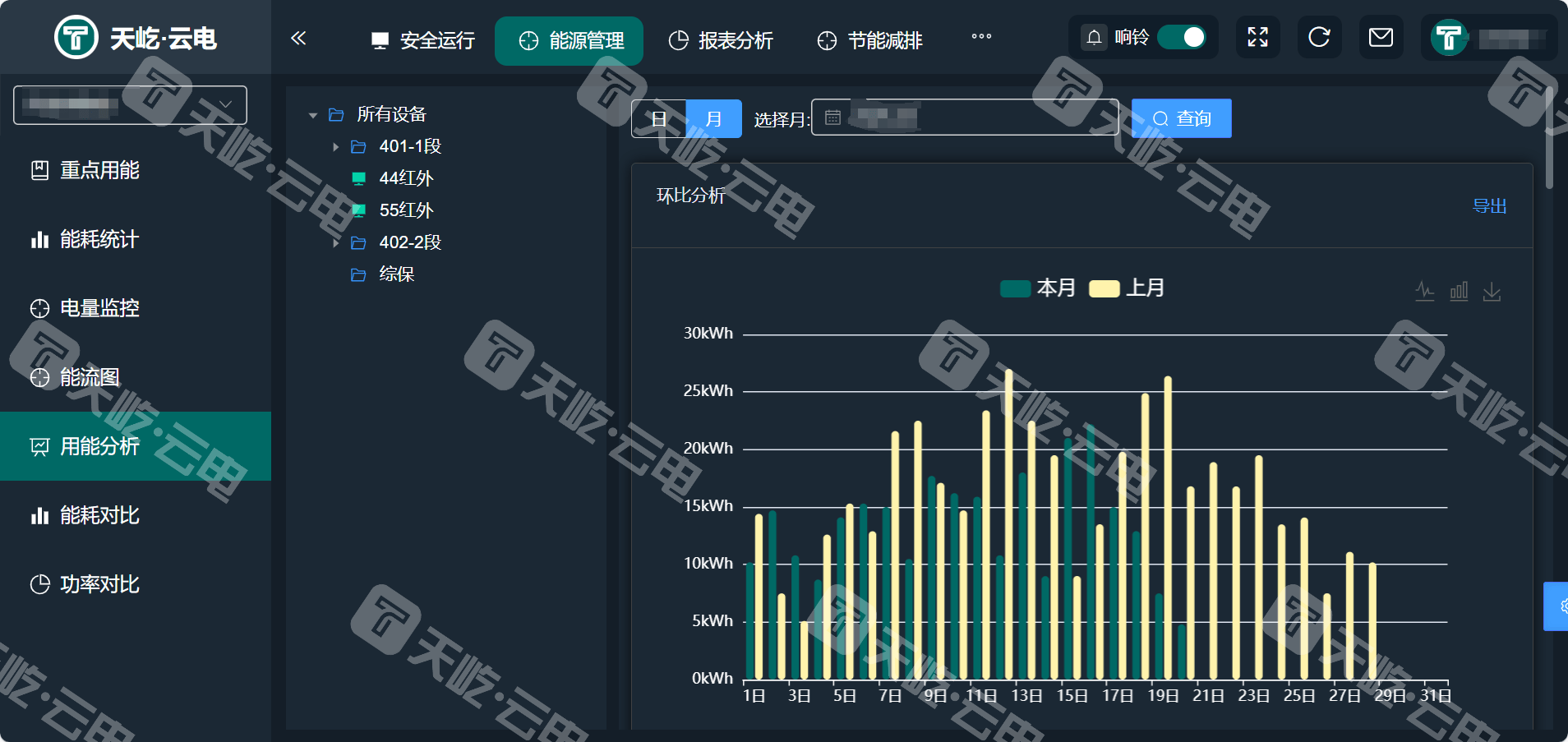Screen dimensions: 1568x742
Task: Switch chart to line view icon
Action: [x=1425, y=292]
